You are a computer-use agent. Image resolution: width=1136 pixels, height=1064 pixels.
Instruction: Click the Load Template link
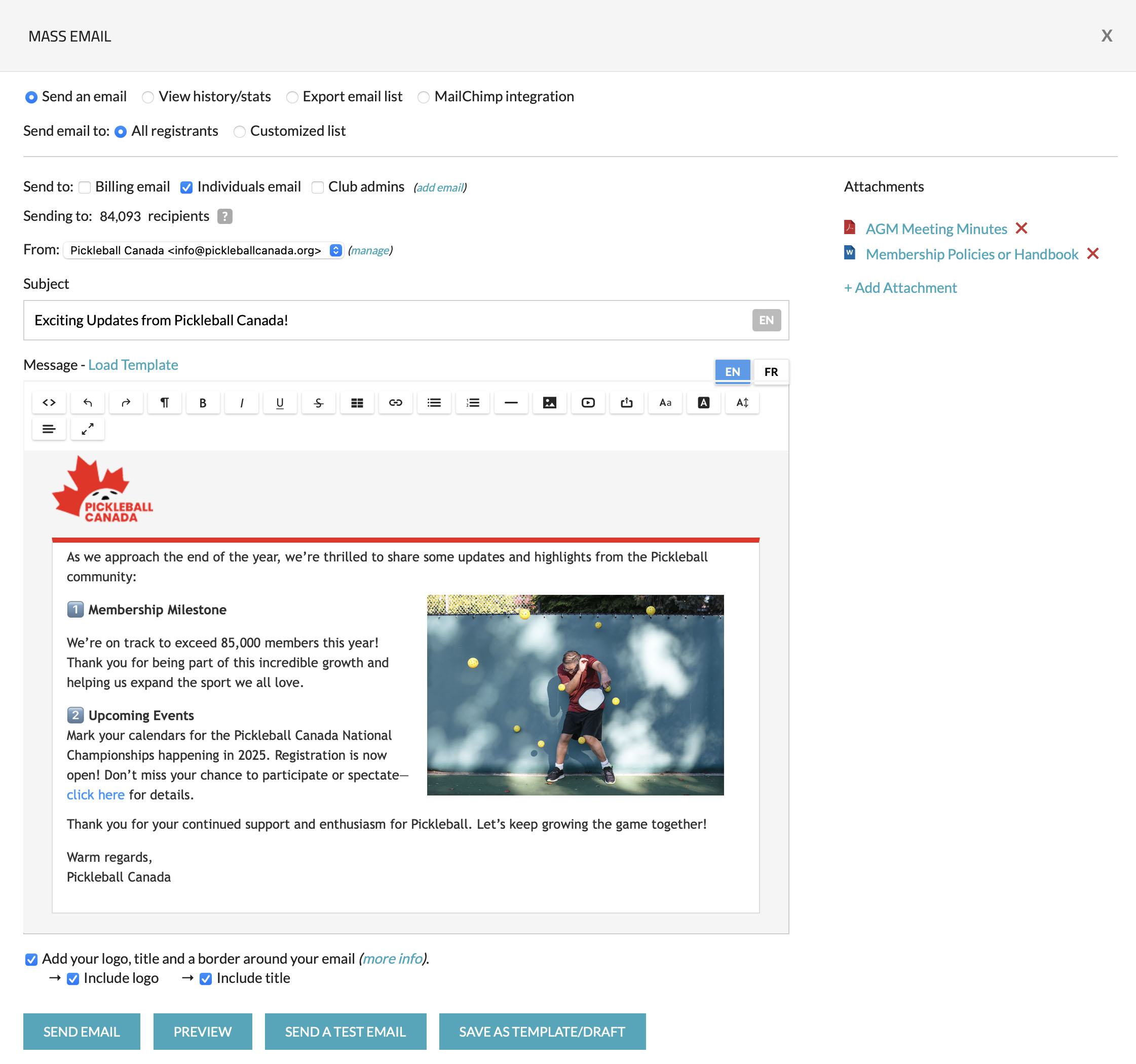pyautogui.click(x=133, y=365)
